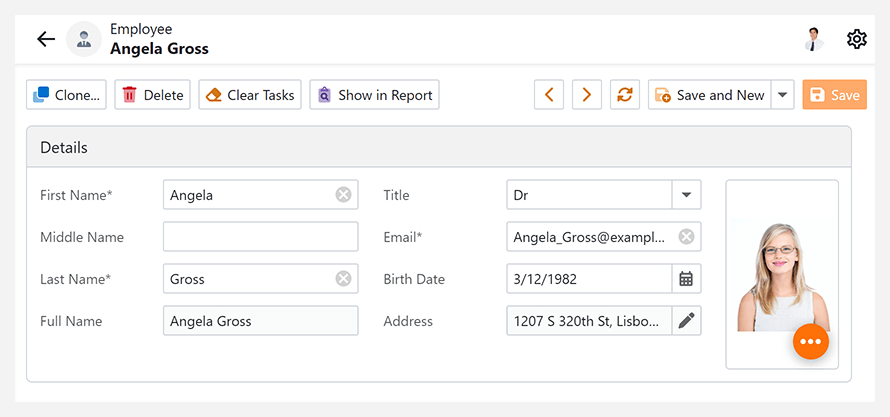Screen dimensions: 890x417
Task: Go to the next employee record
Action: coord(586,95)
